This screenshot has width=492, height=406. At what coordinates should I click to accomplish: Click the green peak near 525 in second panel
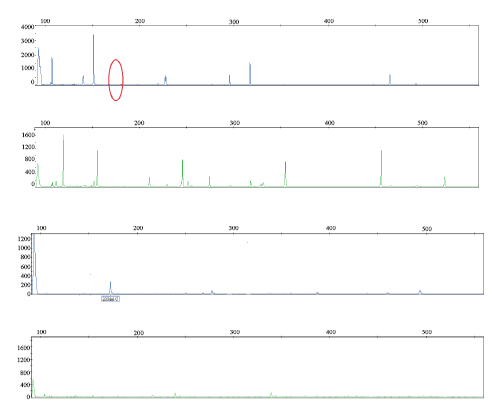click(444, 182)
